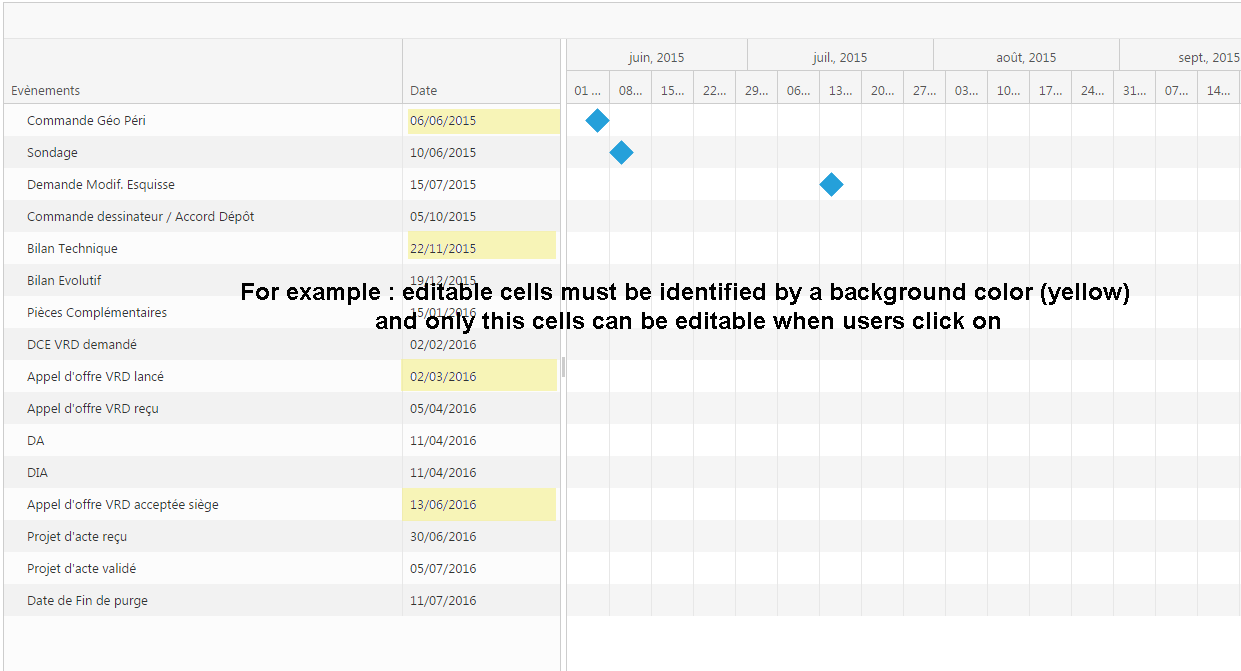Image resolution: width=1241 pixels, height=671 pixels.
Task: Click the Date column header
Action: coord(424,90)
